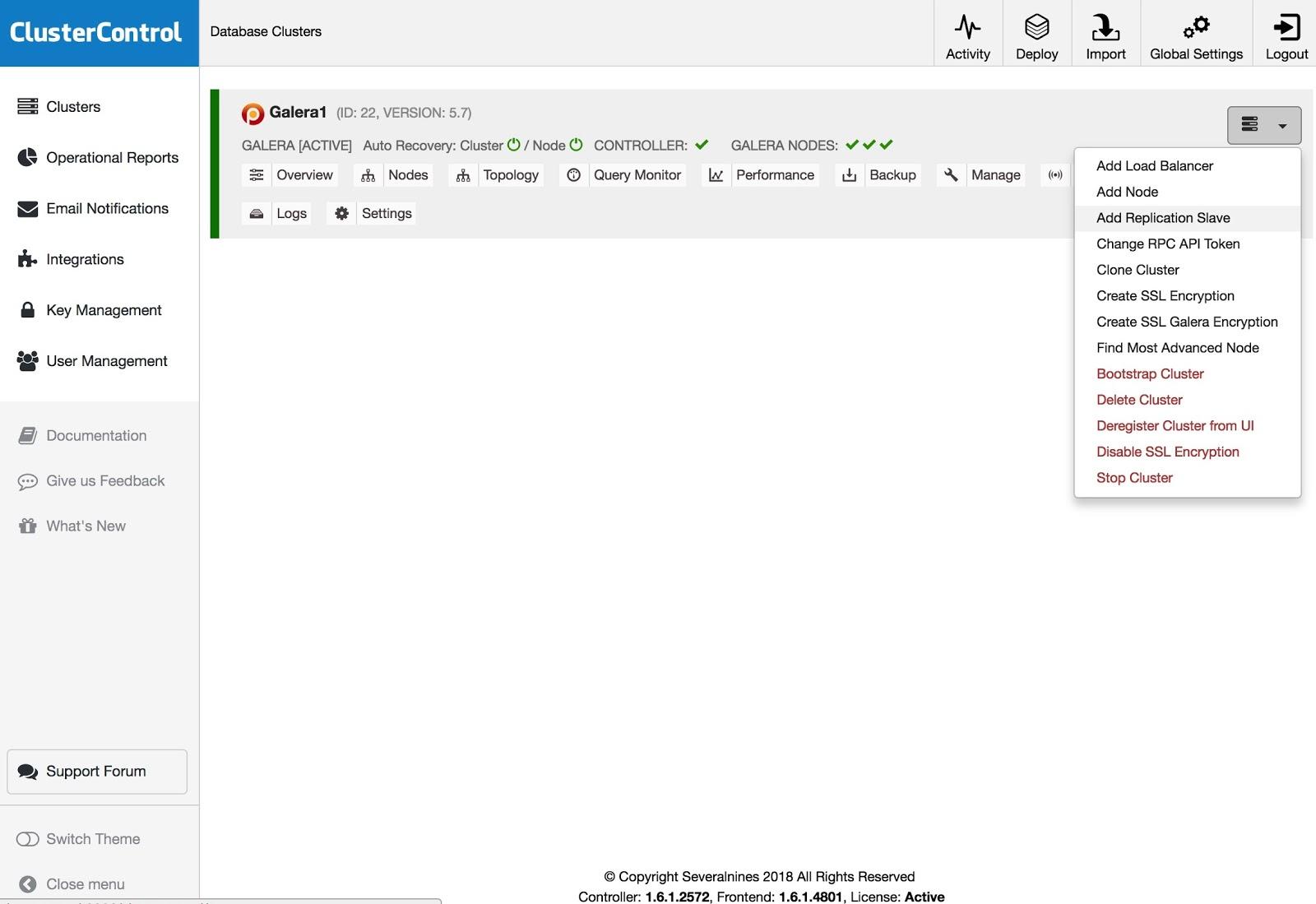This screenshot has width=1316, height=904.
Task: Choose Create SSL Encryption
Action: coord(1165,296)
